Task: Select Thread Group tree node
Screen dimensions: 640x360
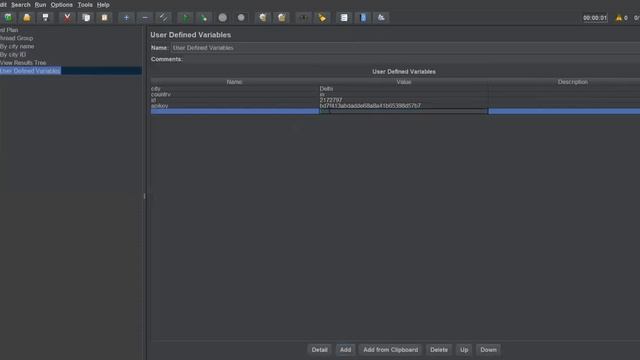Action: (x=16, y=38)
